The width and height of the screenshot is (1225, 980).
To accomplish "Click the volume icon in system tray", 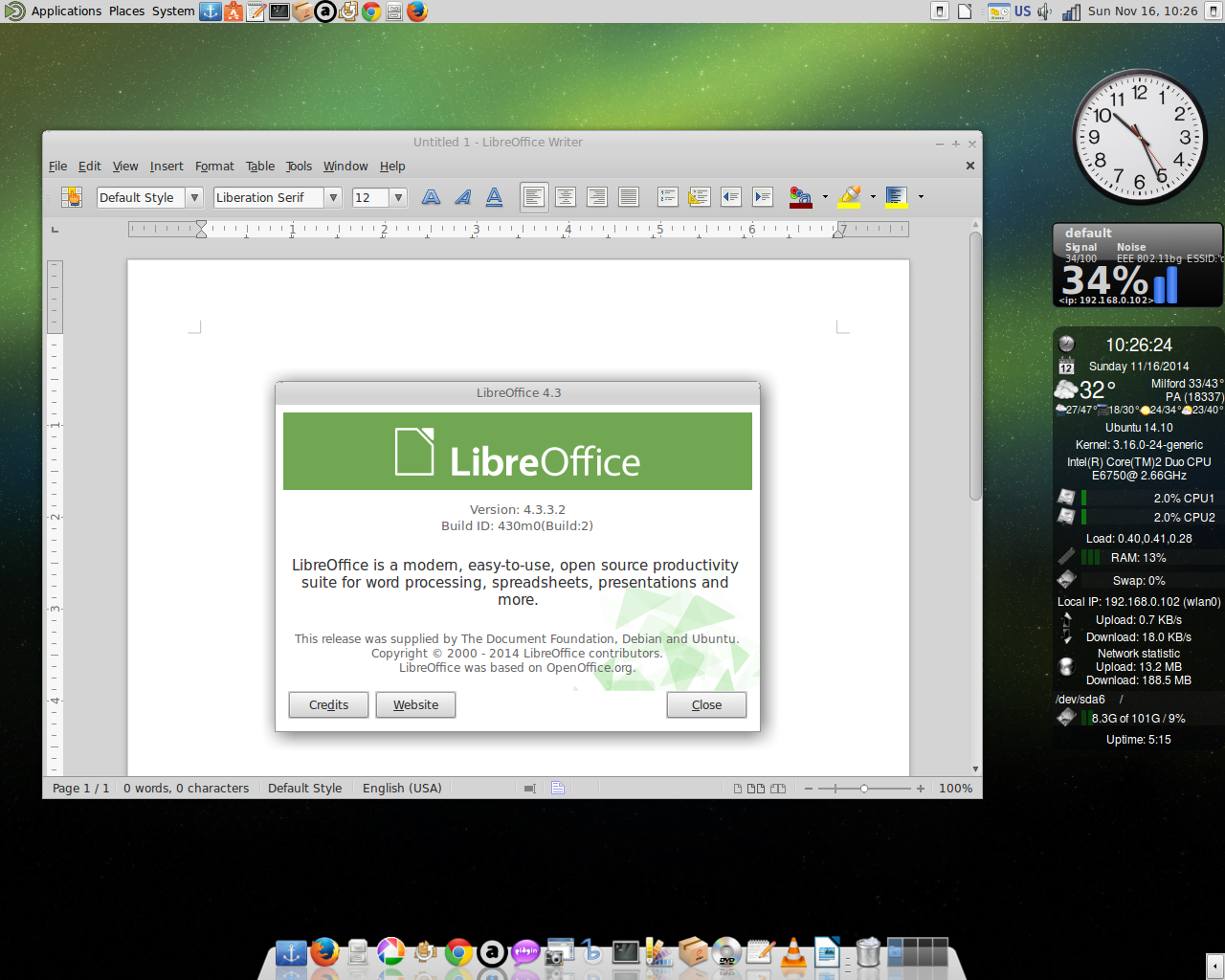I will (1045, 11).
